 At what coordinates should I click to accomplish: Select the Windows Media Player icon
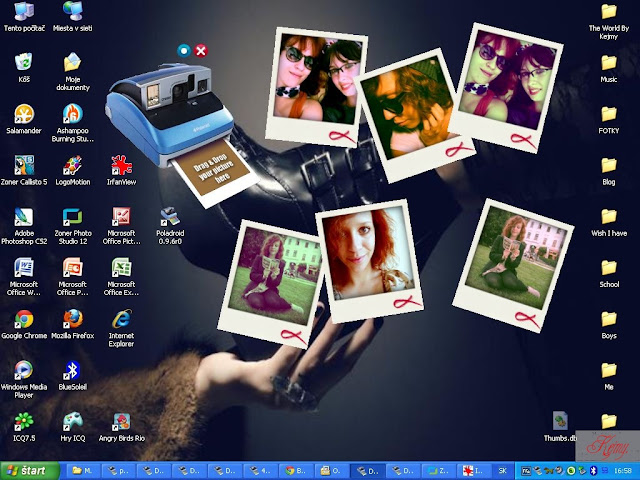(24, 380)
